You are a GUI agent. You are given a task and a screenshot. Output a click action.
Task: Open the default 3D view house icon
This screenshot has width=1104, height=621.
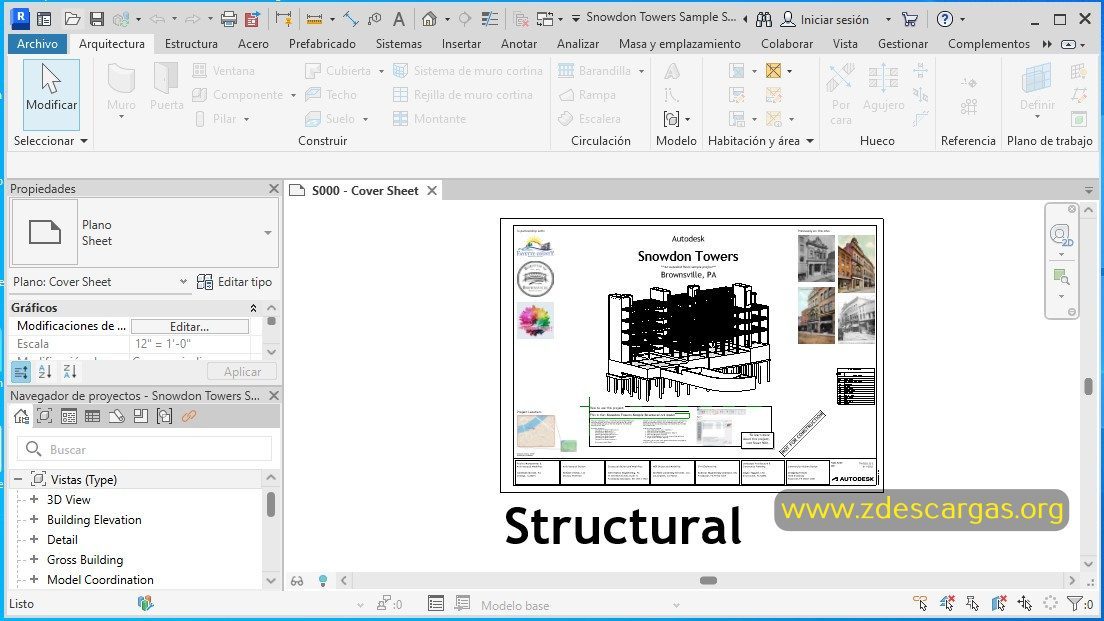point(429,19)
